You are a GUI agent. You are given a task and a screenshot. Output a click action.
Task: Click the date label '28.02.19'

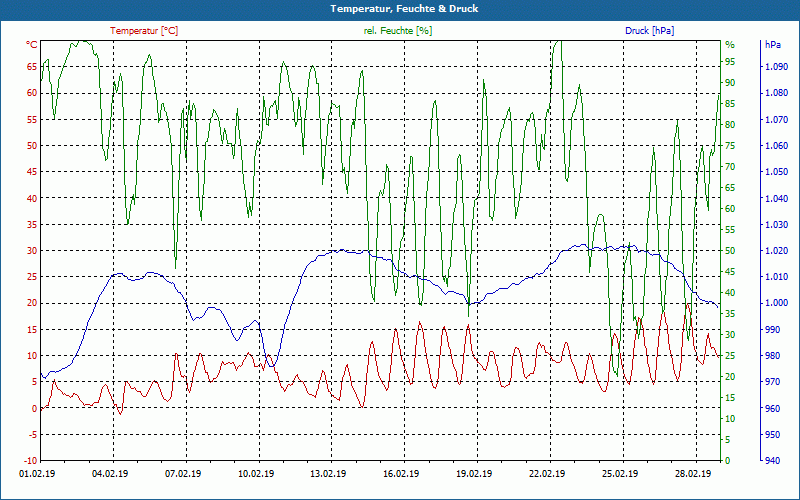coord(693,474)
